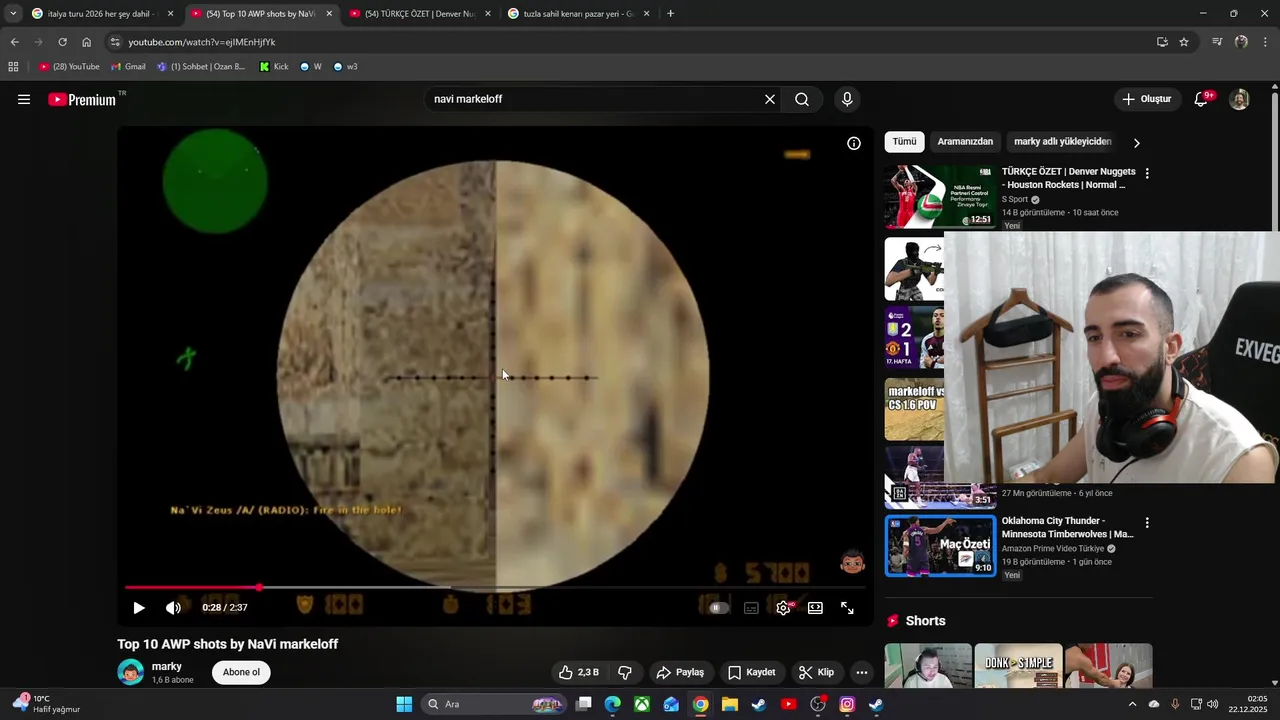Open Chrome tab search dropdown
This screenshot has height=720, width=1280.
click(13, 14)
